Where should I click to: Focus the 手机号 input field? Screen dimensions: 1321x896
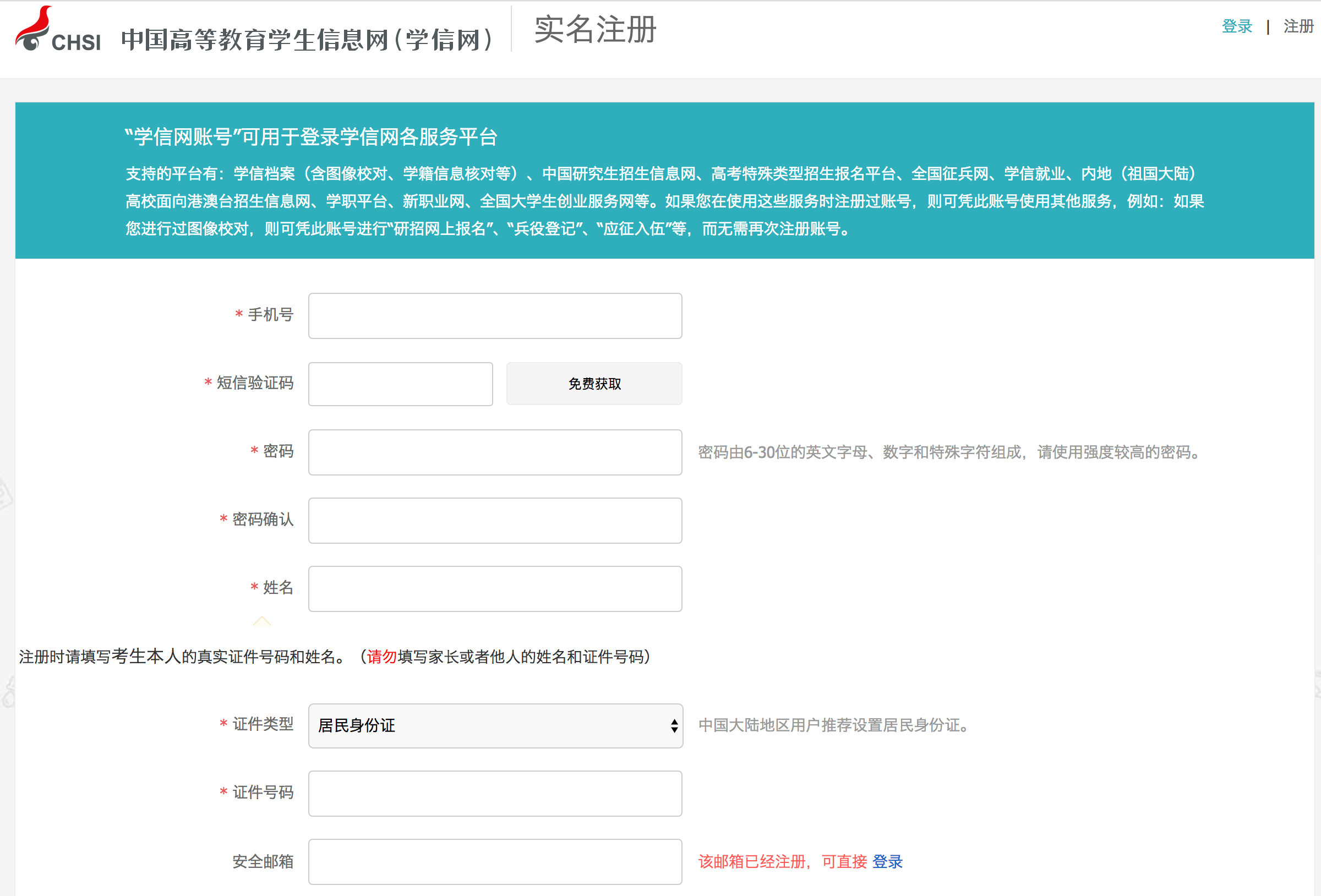pyautogui.click(x=494, y=315)
